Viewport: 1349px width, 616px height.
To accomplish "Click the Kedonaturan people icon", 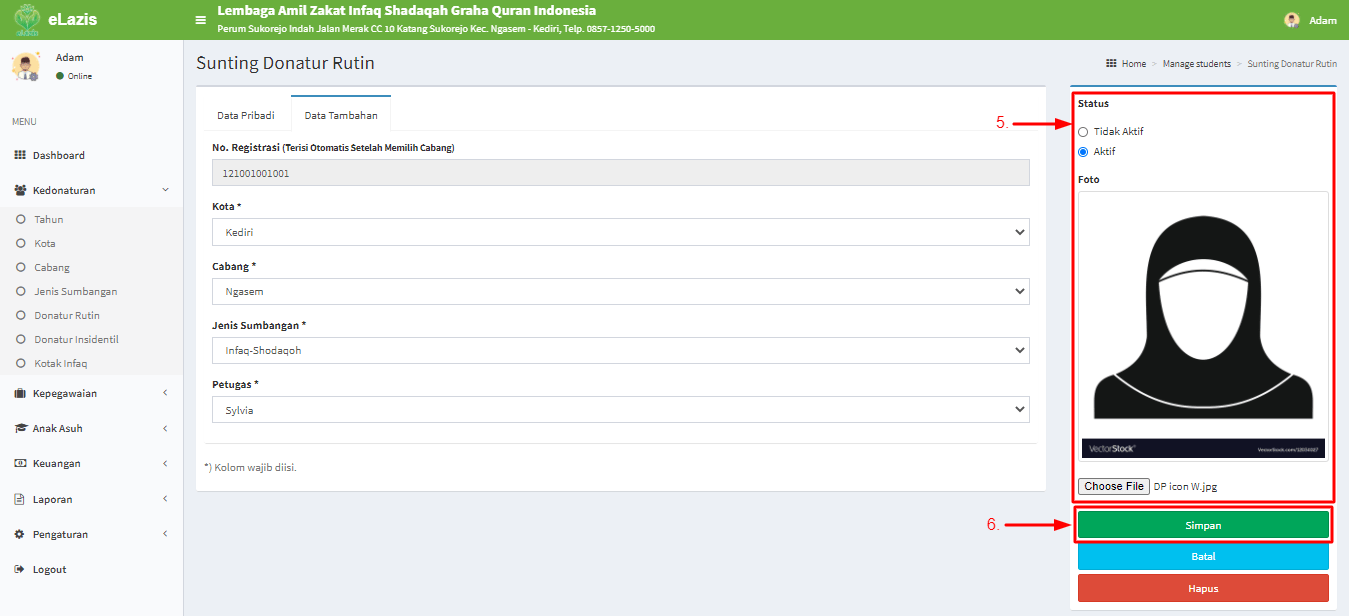I will click(x=20, y=190).
